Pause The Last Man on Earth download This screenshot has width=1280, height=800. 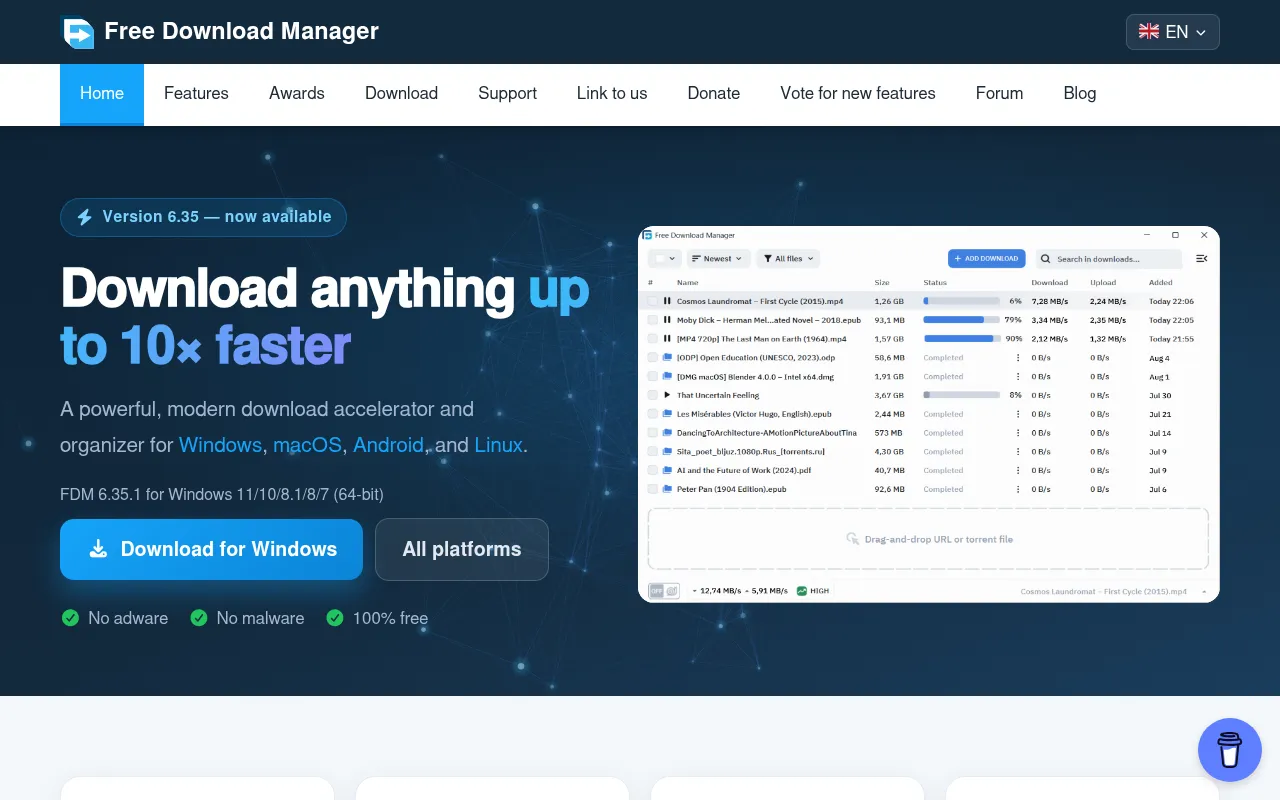[667, 339]
